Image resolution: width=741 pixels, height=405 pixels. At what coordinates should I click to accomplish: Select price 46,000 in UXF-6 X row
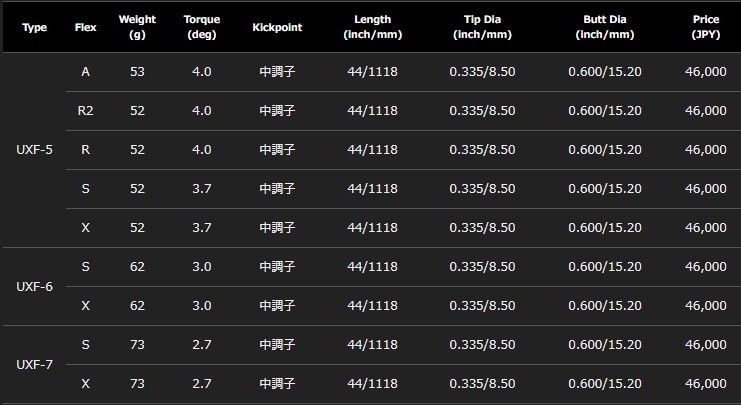[x=706, y=306]
